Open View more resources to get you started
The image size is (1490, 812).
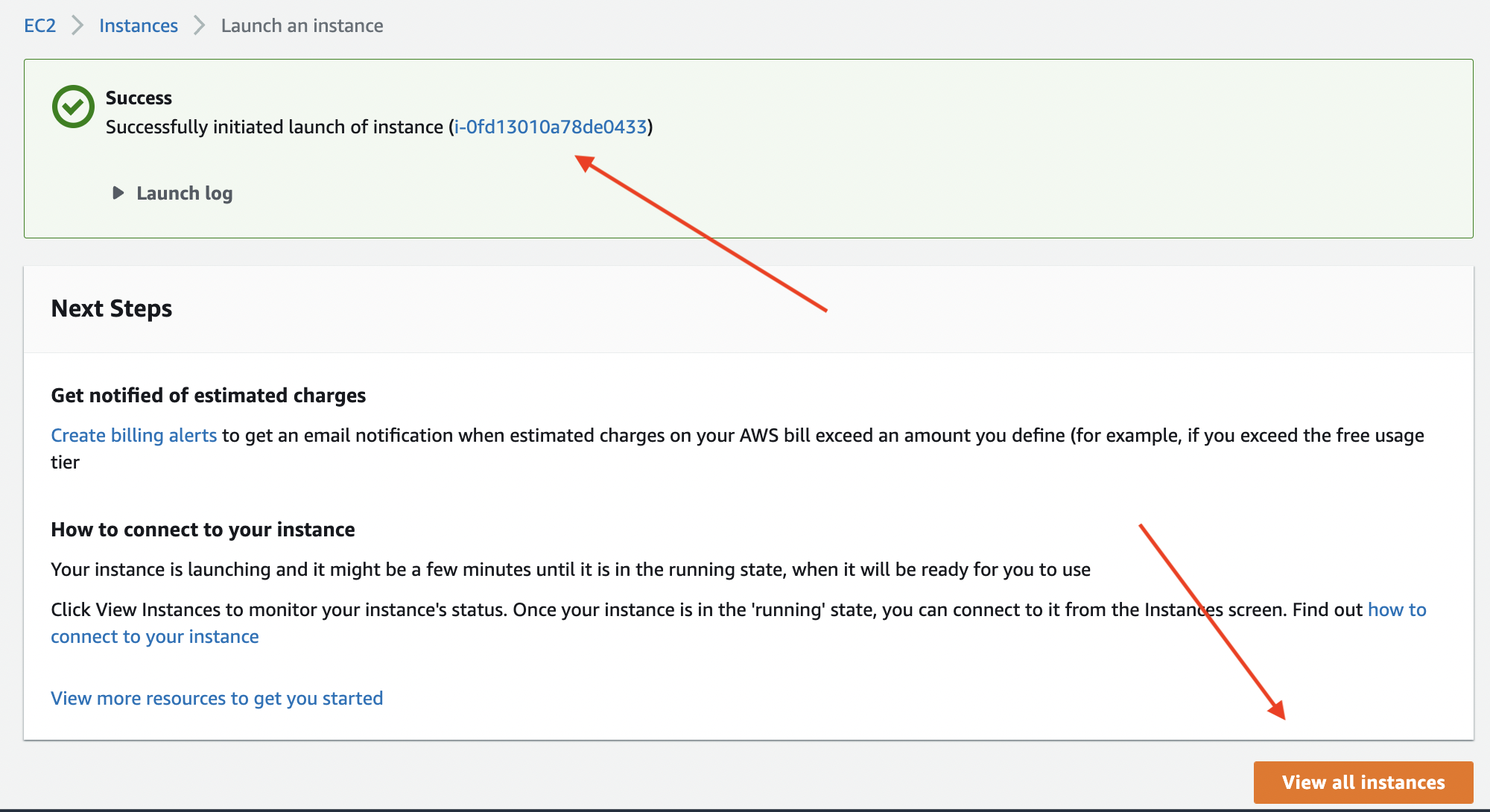click(x=217, y=698)
